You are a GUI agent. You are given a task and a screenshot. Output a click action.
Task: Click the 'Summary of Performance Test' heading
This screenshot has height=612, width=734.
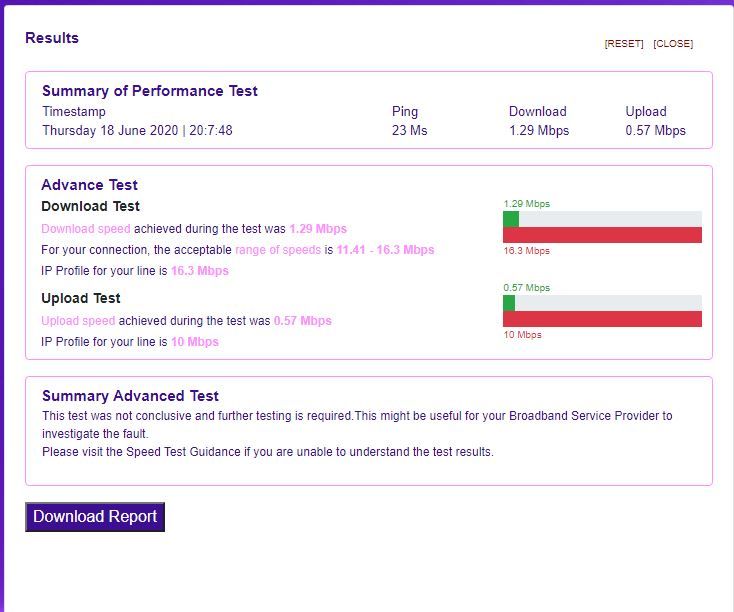150,91
